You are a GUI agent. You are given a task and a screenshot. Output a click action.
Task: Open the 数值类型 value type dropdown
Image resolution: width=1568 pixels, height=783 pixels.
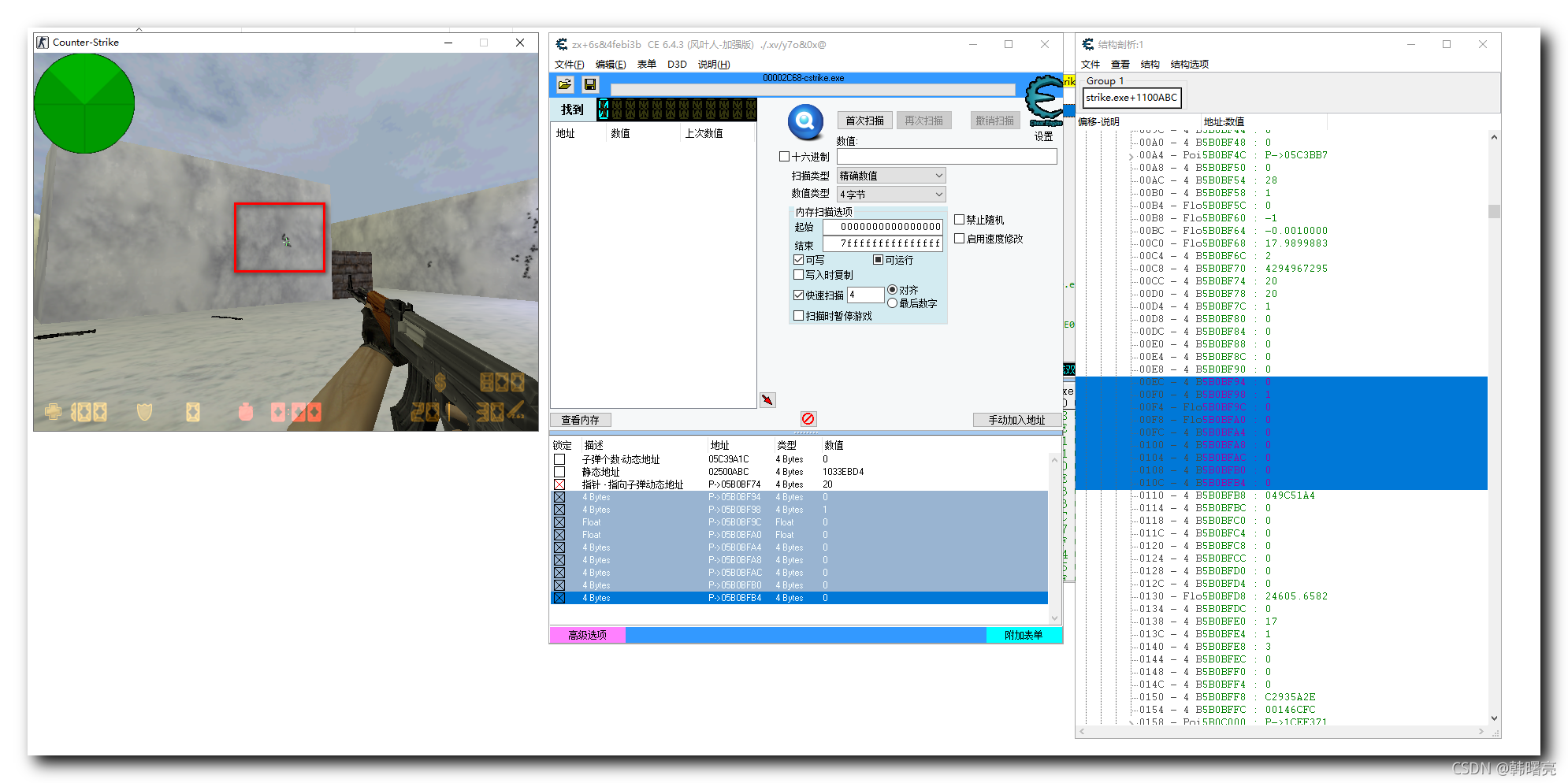pos(891,195)
